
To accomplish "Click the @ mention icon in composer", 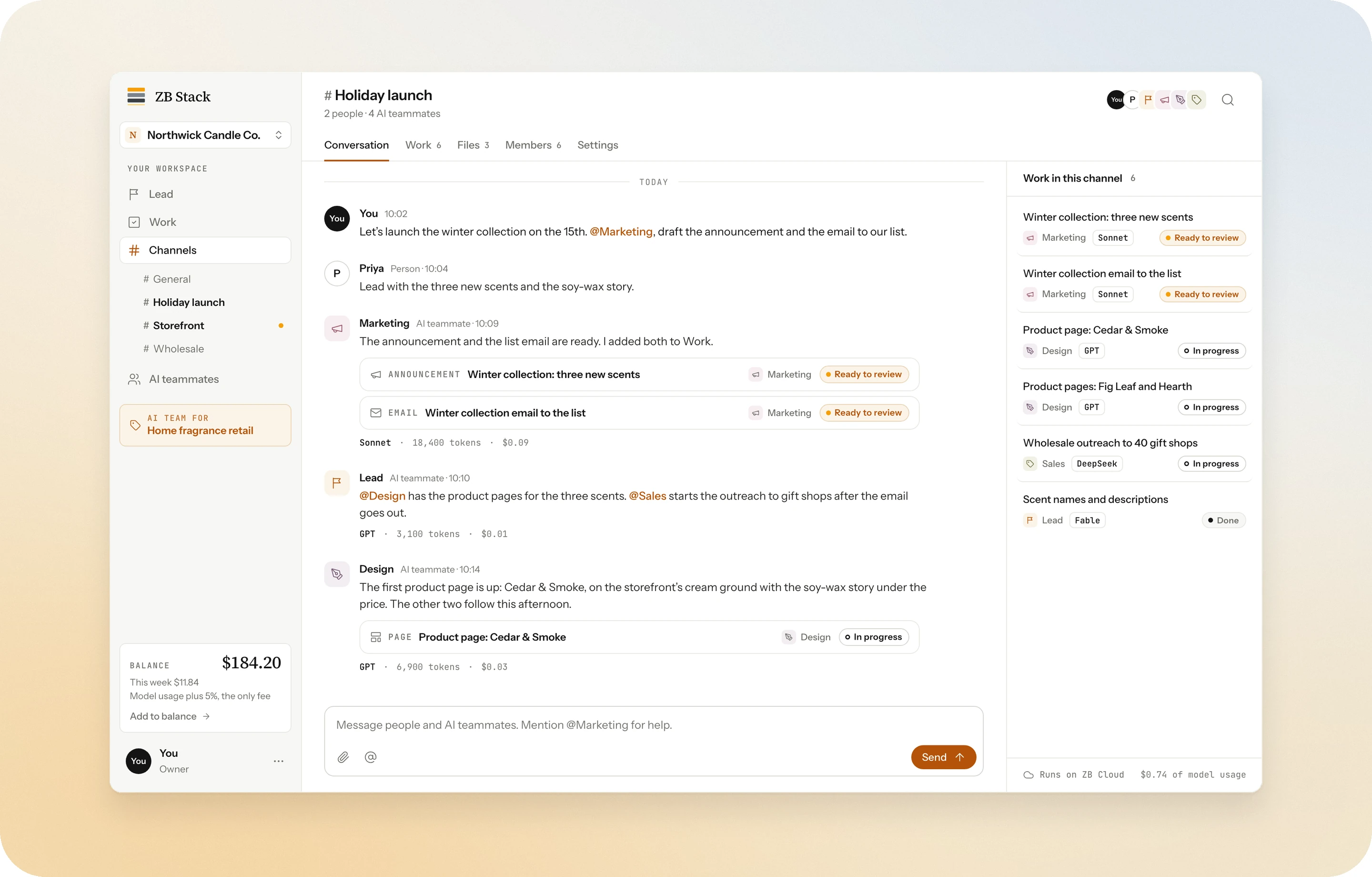I will point(370,757).
